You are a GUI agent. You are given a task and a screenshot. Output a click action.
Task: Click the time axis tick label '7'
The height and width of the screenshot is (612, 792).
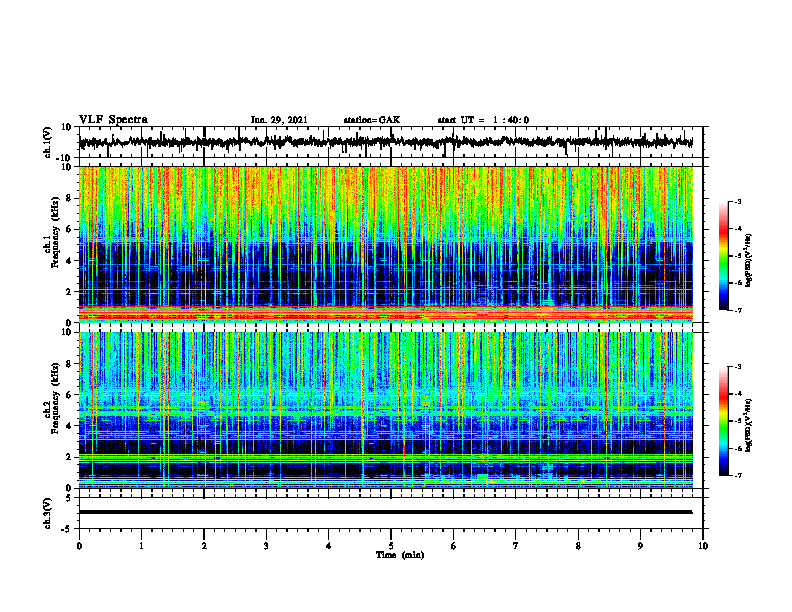516,546
